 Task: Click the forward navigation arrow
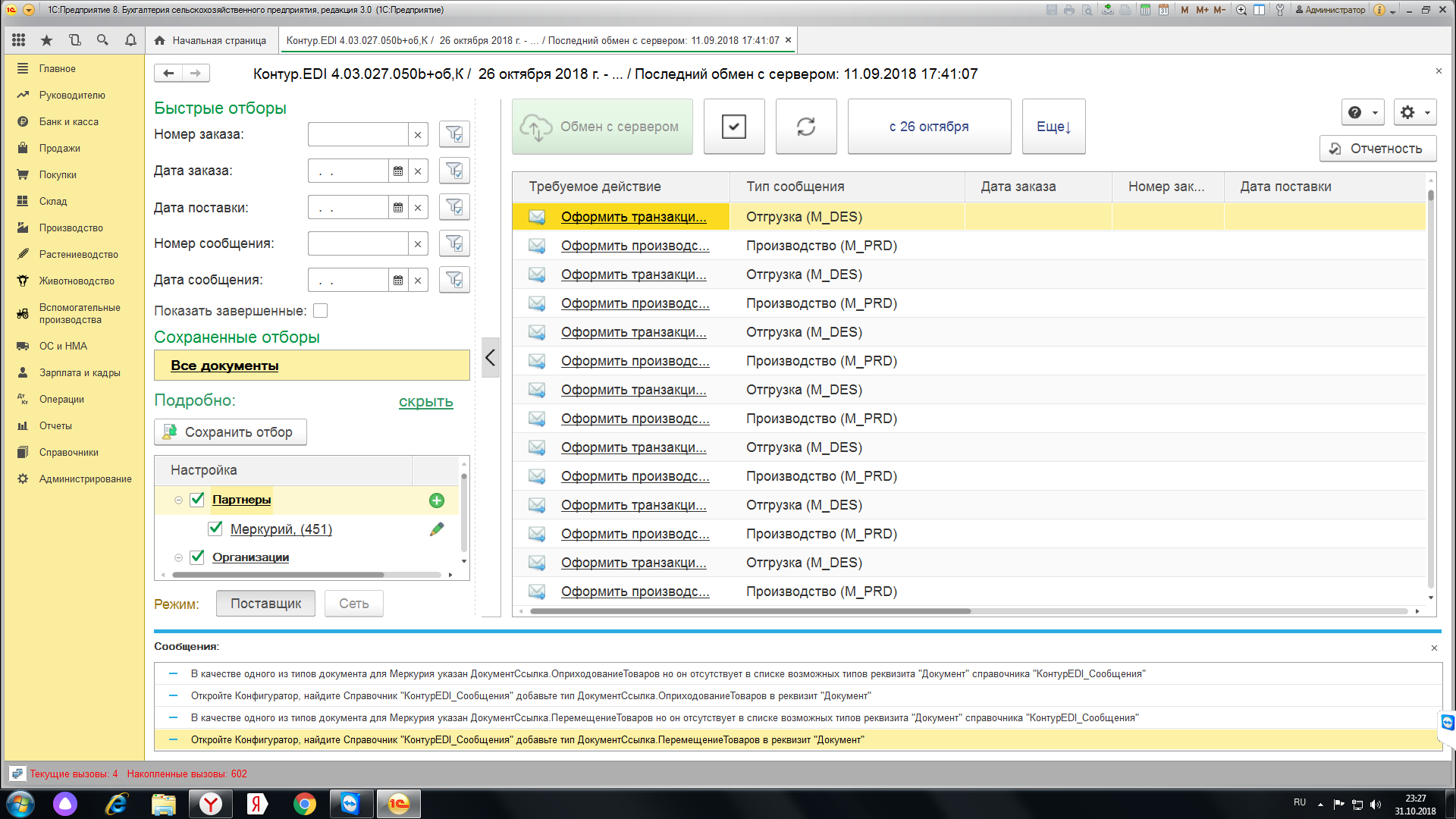click(x=196, y=73)
